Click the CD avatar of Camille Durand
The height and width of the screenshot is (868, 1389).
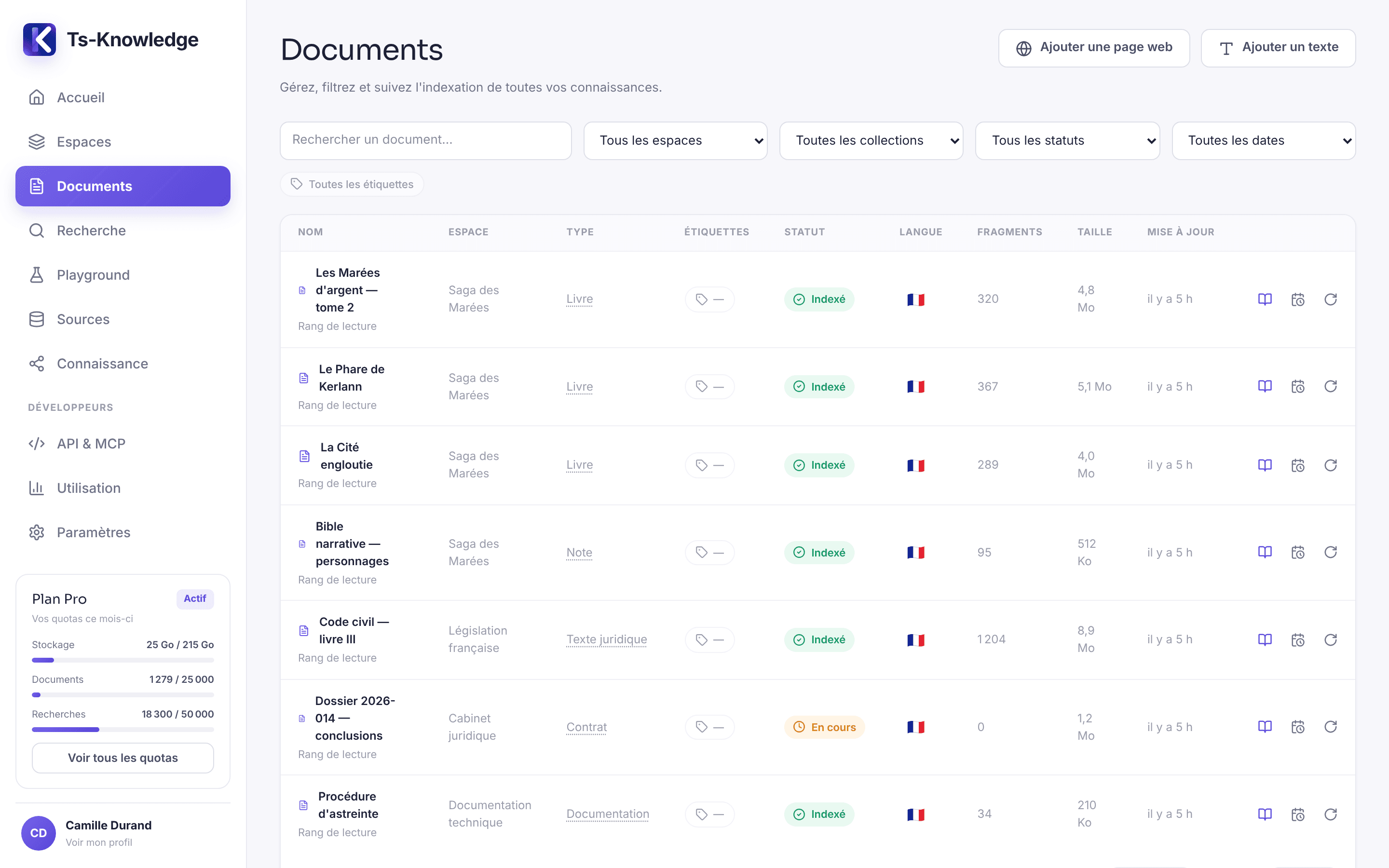click(39, 833)
